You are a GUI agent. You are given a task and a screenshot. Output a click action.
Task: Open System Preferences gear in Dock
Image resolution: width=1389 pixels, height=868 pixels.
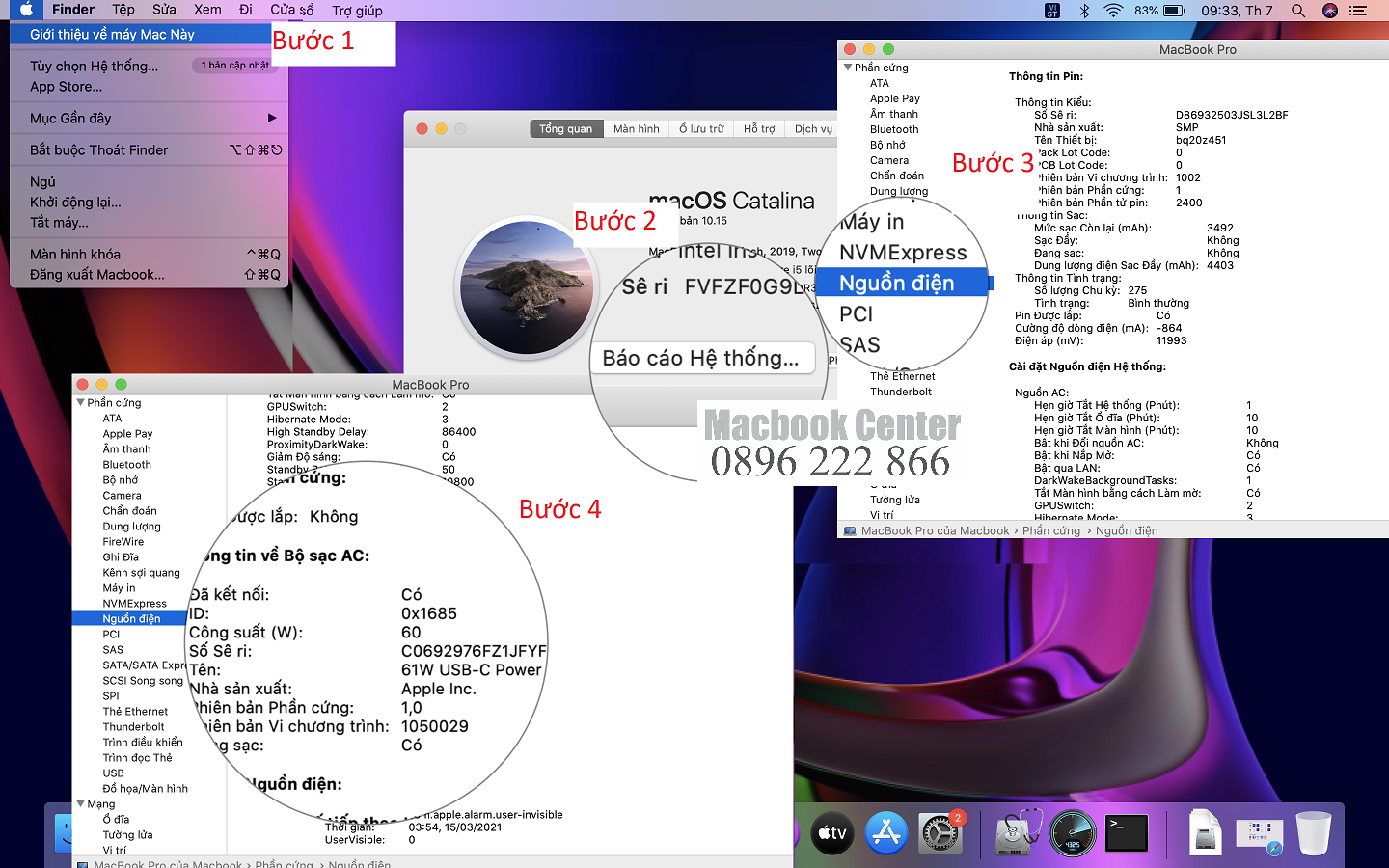pos(940,832)
